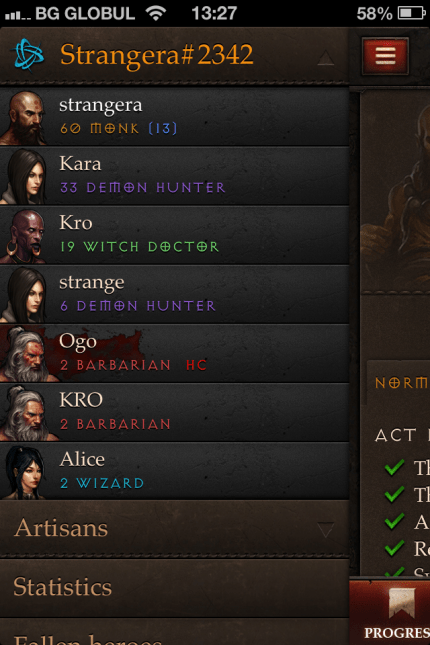430x645 pixels.
Task: Open the red hamburger menu button
Action: point(385,56)
